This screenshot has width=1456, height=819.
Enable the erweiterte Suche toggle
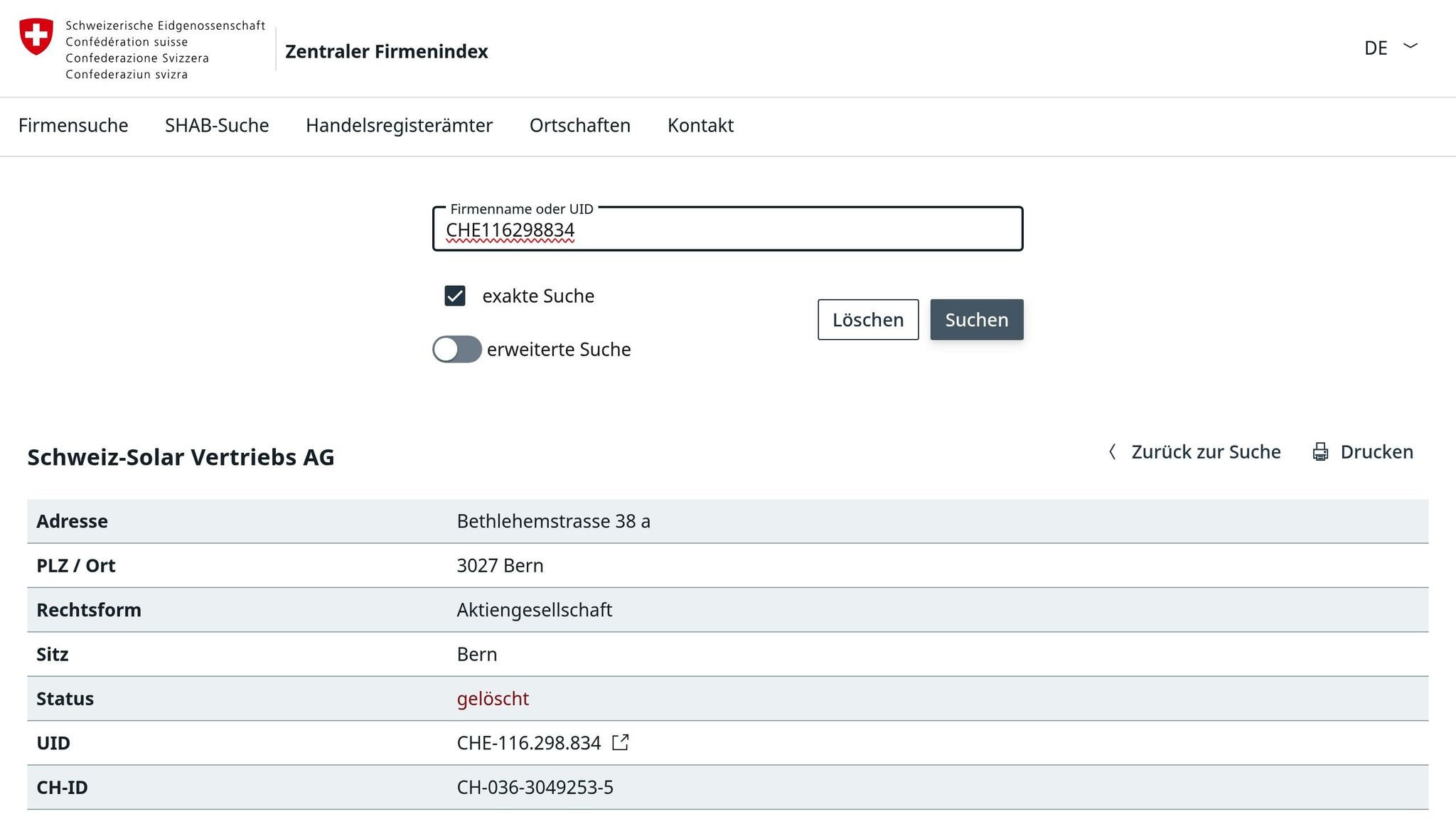pos(457,349)
